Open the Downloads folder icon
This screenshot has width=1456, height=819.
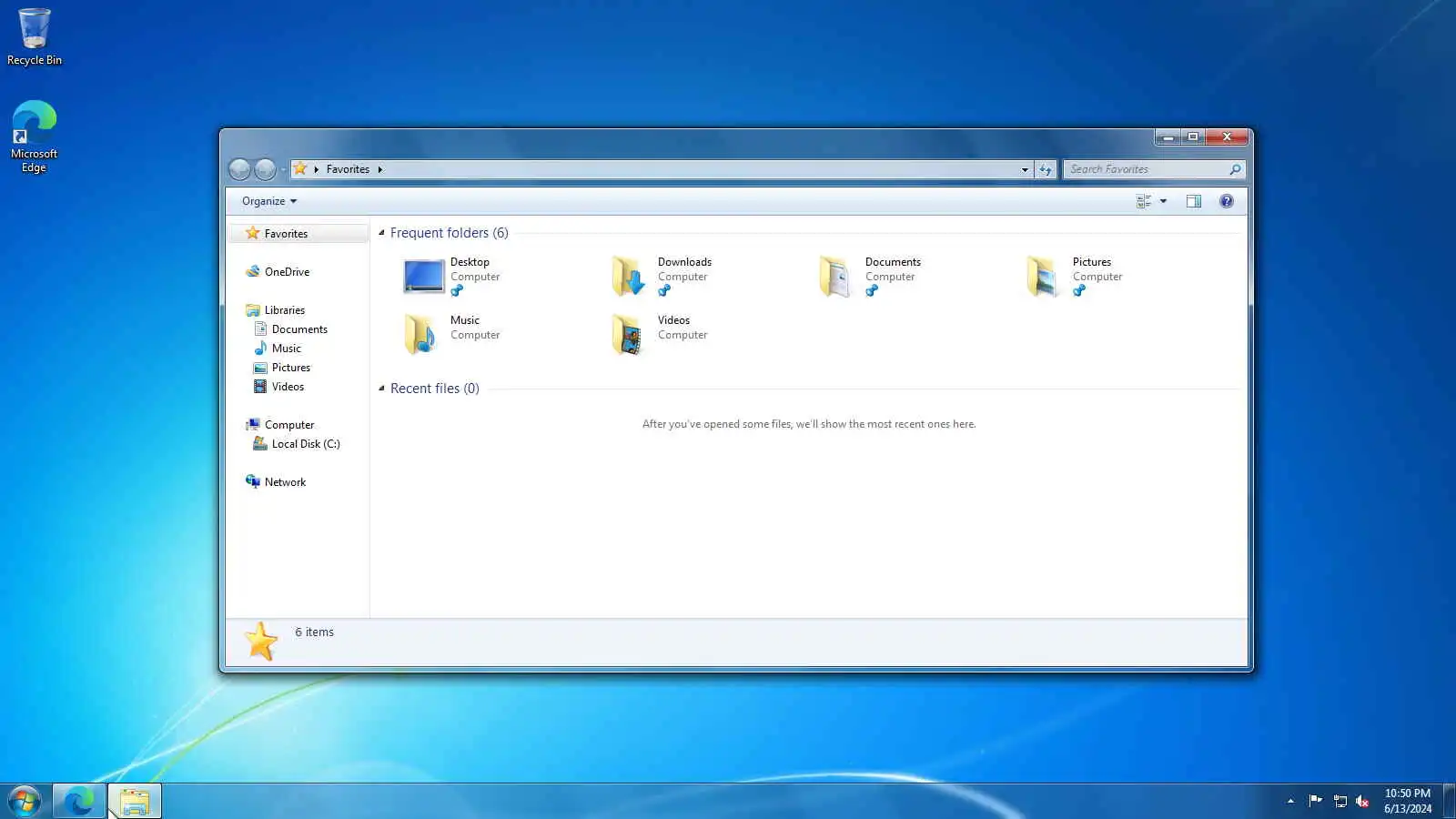click(629, 277)
